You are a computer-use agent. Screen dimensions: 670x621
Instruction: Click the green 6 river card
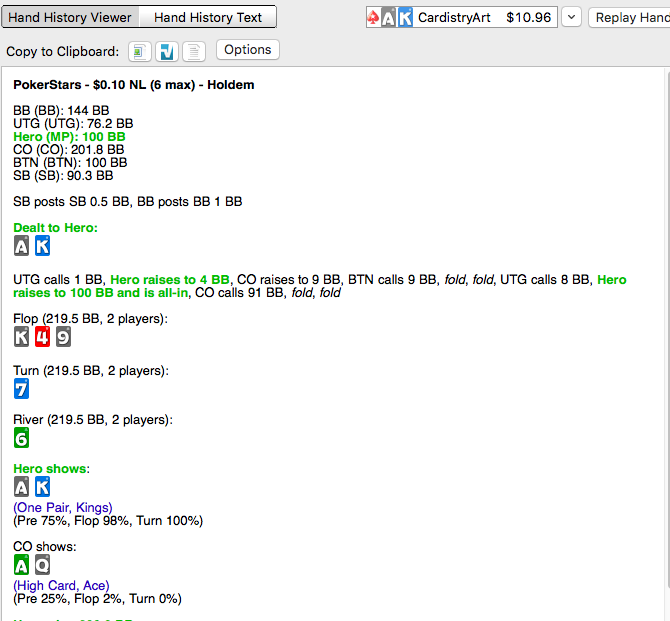(21, 438)
